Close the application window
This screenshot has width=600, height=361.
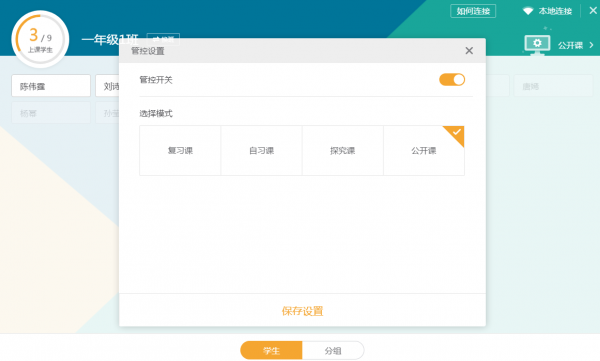tap(593, 11)
